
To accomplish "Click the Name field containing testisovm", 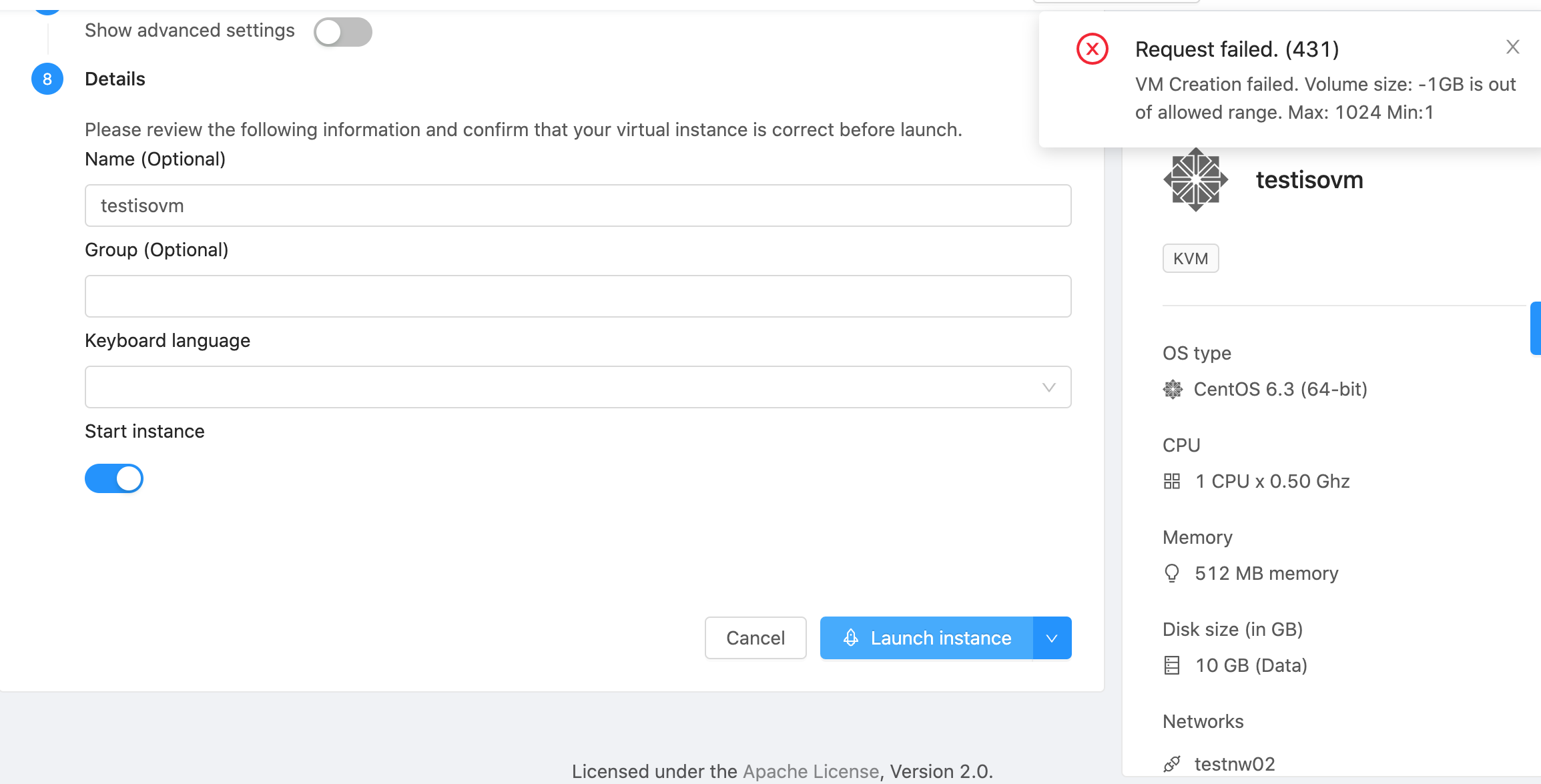I will coord(578,206).
